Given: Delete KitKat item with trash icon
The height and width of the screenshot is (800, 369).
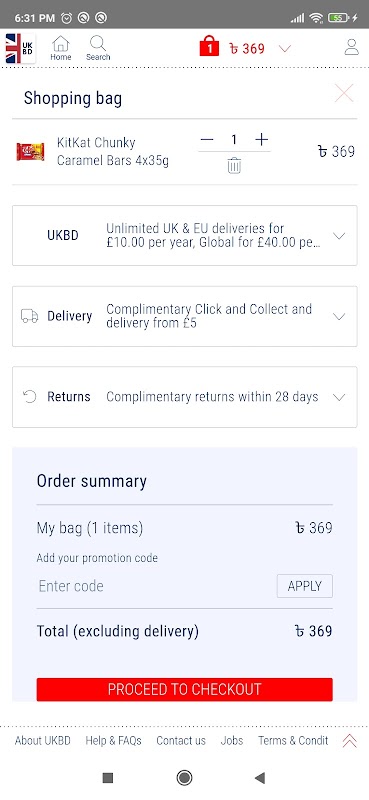Looking at the screenshot, I should coord(234,166).
